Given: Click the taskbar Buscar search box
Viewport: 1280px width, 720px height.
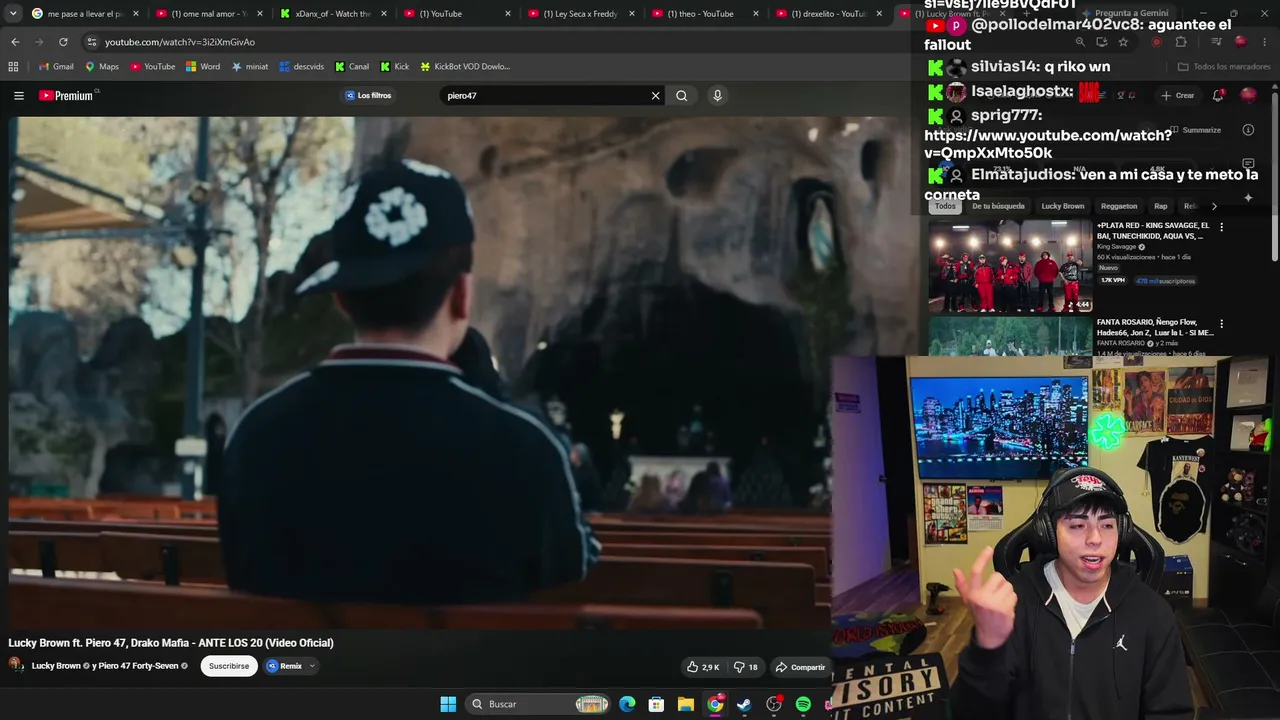Looking at the screenshot, I should (538, 704).
